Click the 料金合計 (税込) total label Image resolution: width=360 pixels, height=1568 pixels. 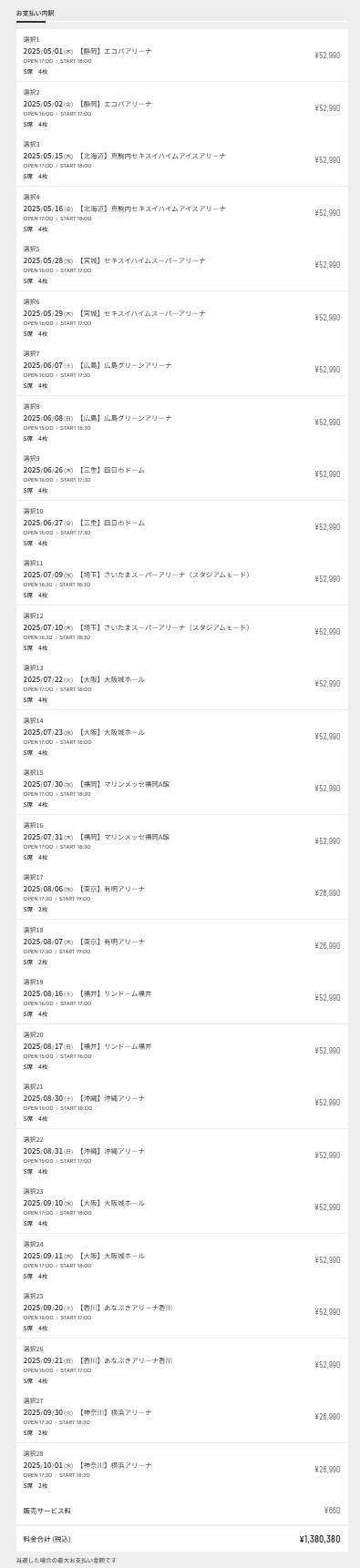(47, 1540)
